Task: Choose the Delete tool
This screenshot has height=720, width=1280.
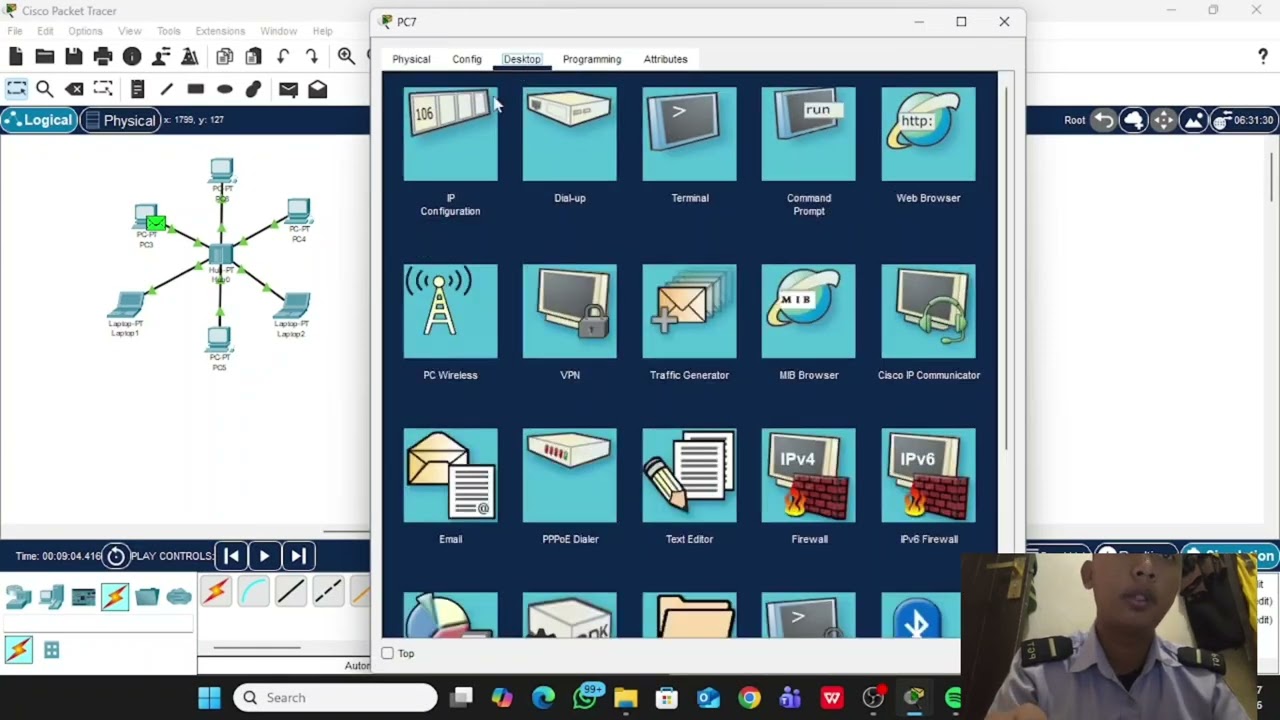Action: click(74, 89)
